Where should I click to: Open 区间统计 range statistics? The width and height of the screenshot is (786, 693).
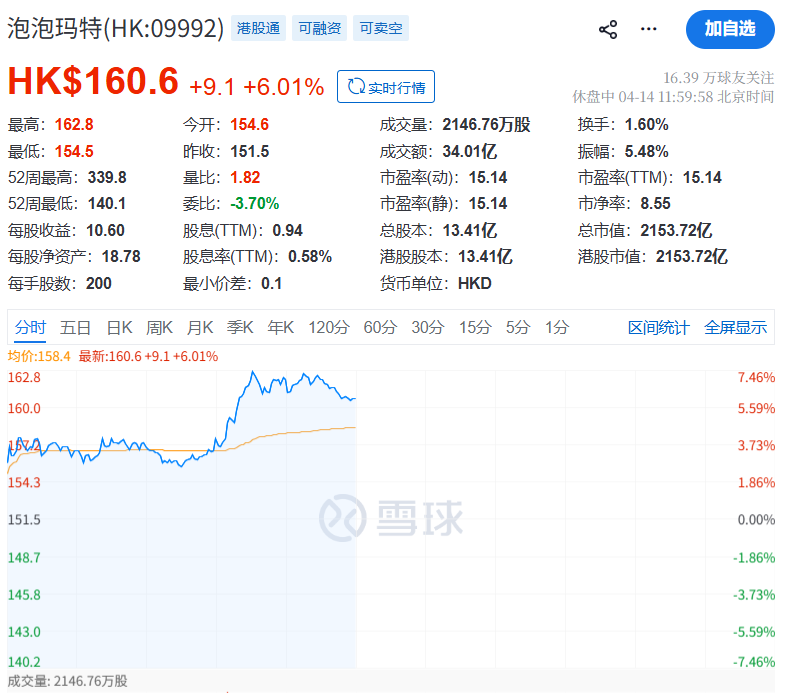coord(658,327)
